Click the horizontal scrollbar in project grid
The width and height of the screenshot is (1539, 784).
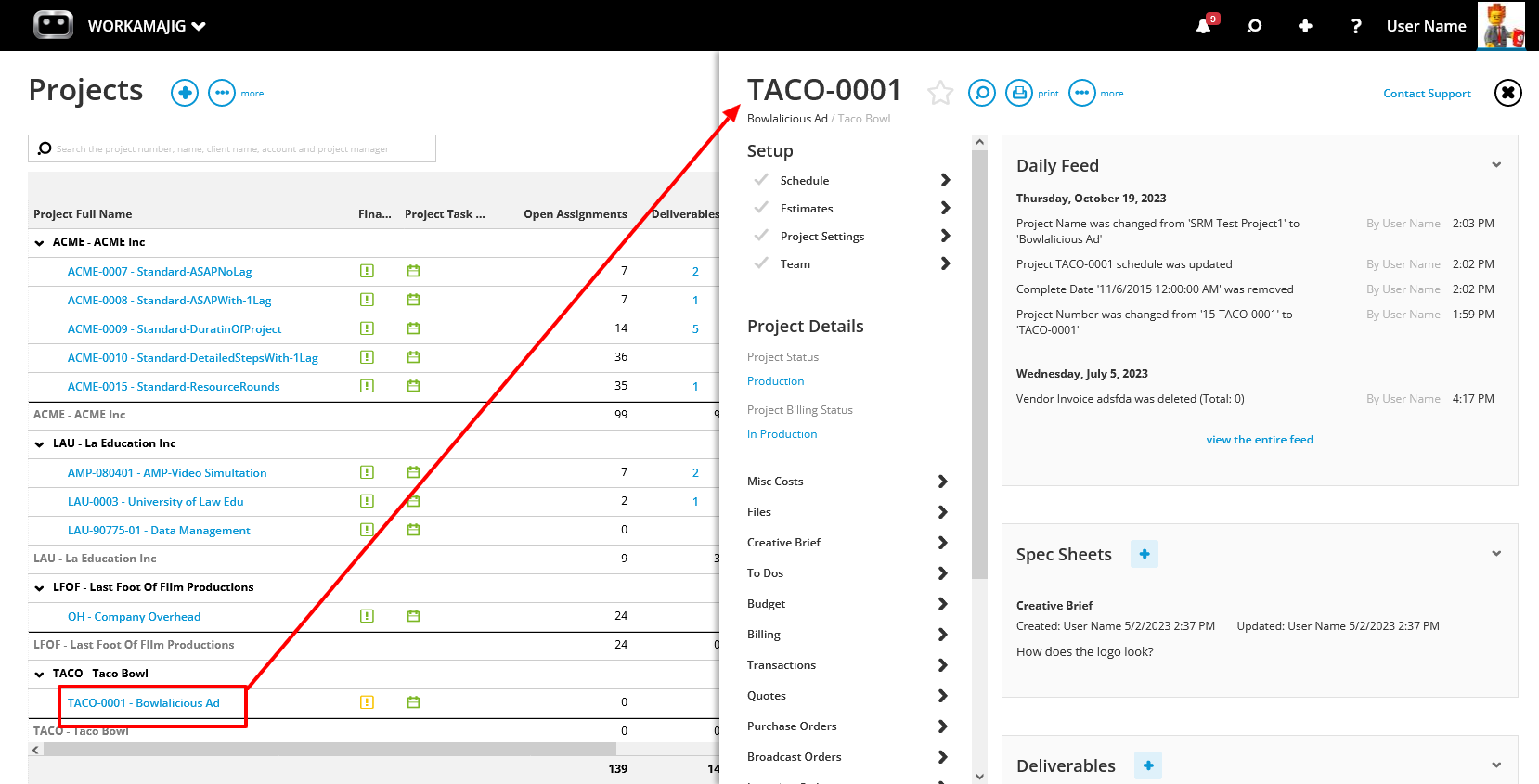[x=330, y=749]
